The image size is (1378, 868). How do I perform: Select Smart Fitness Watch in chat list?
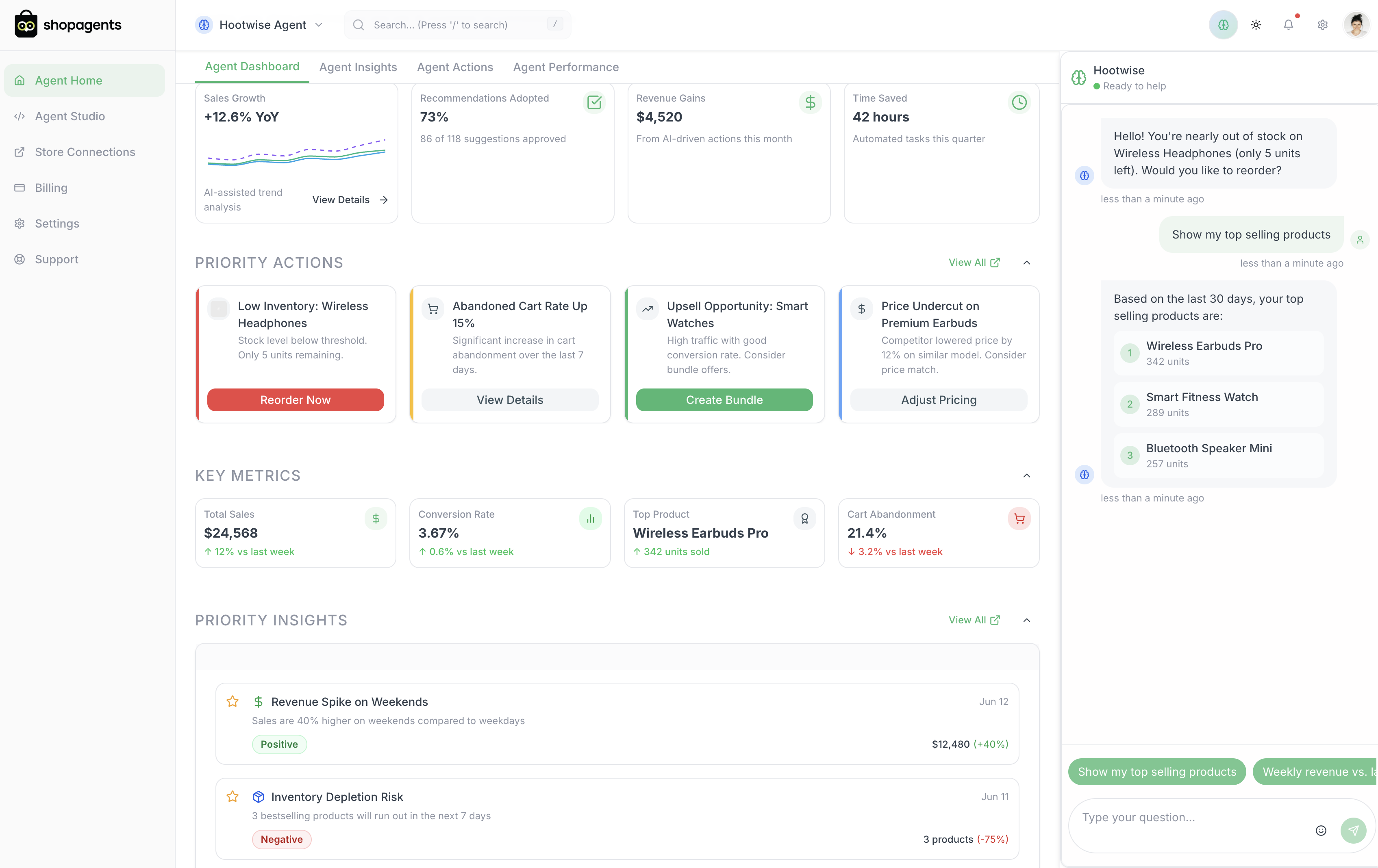tap(1218, 404)
